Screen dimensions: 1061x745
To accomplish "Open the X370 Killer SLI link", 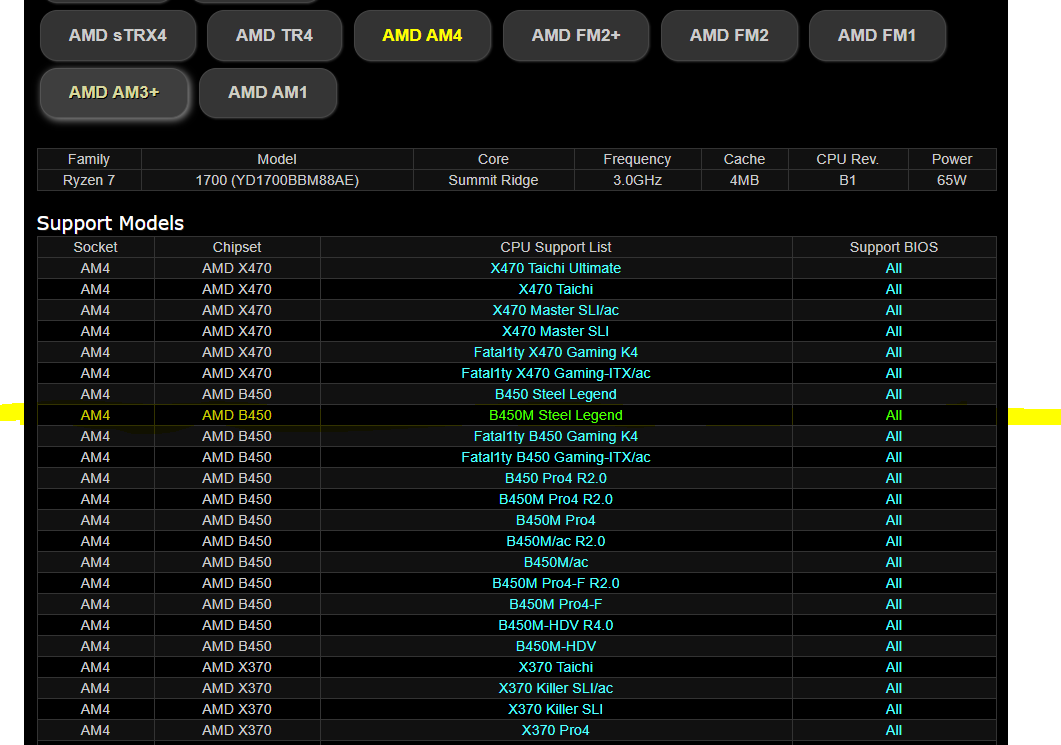I will pos(556,708).
